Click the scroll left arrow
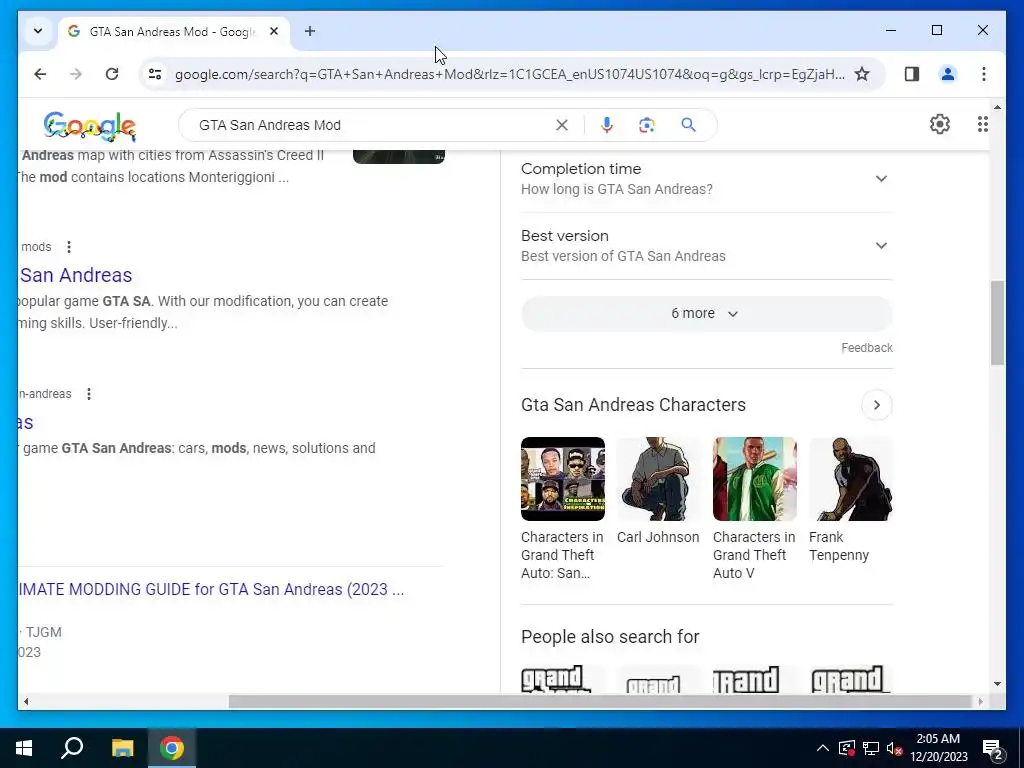The height and width of the screenshot is (768, 1024). point(25,701)
